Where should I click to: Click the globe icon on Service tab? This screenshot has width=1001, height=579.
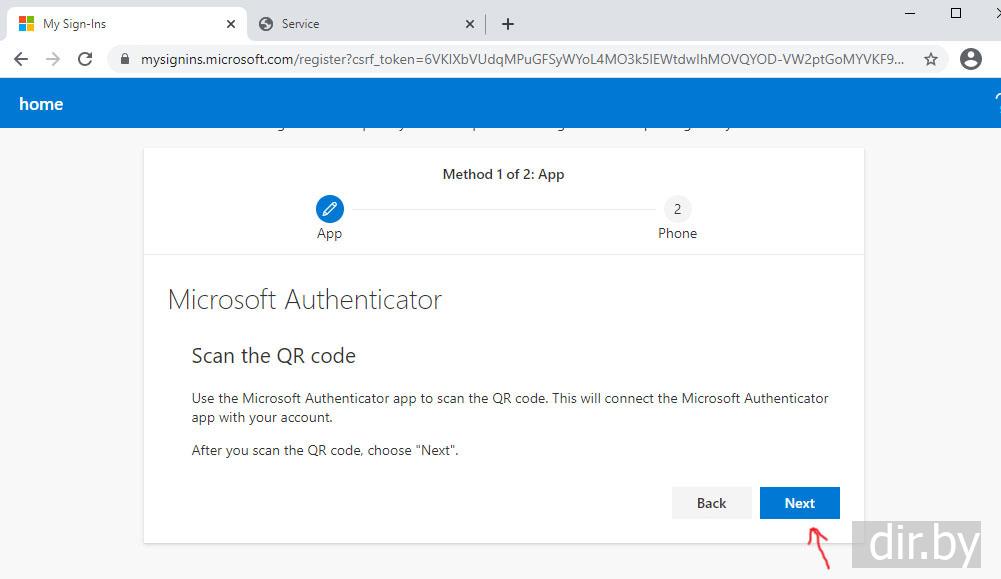(x=266, y=24)
